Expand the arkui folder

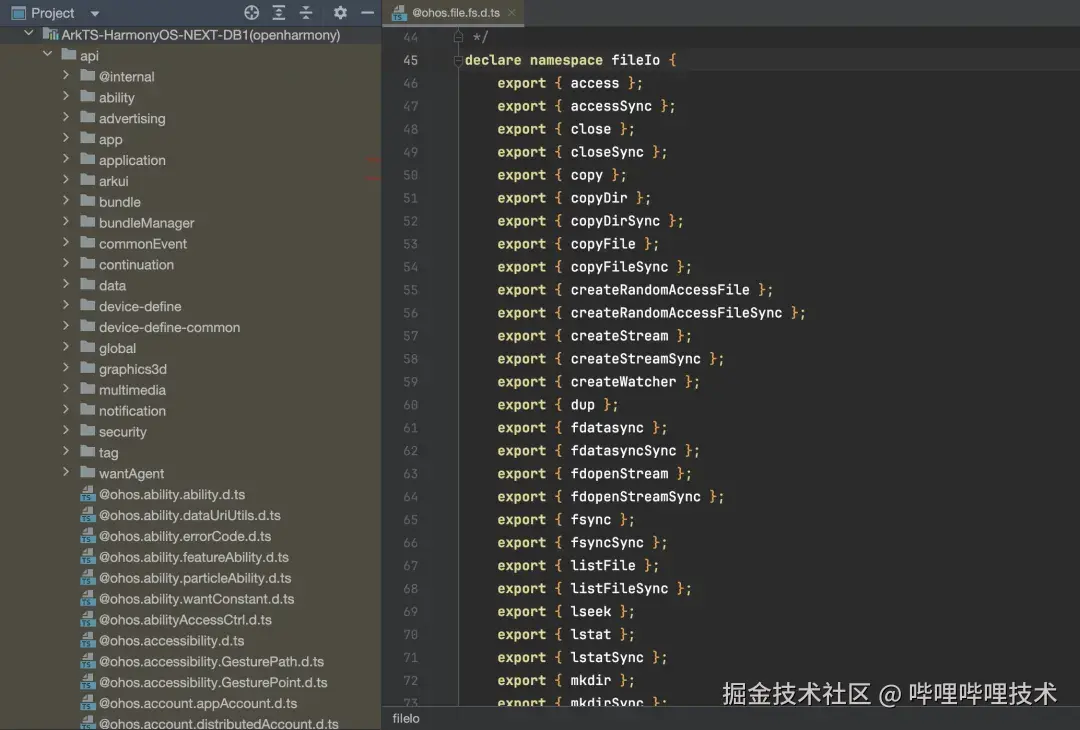click(66, 179)
